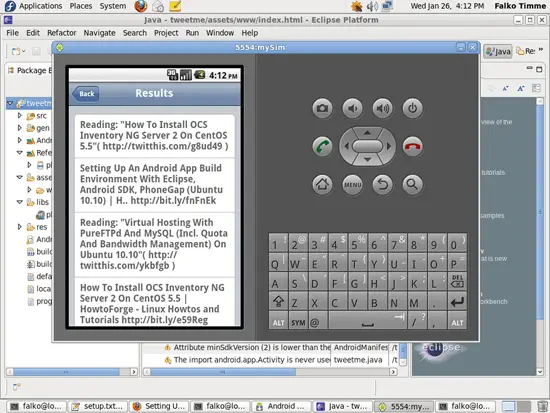Open the Places menu in top panel
This screenshot has width=550, height=413.
tap(81, 6)
